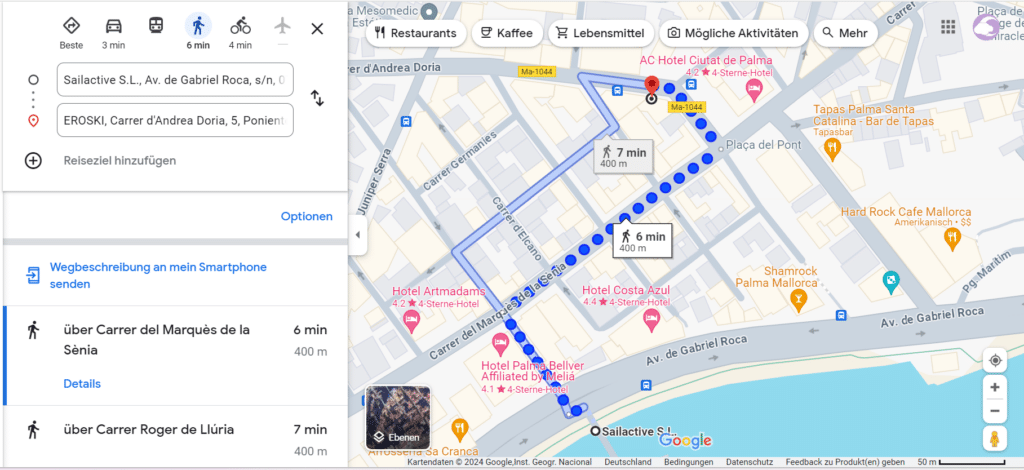Choose the cycling travel mode
This screenshot has width=1024, height=470.
point(240,33)
